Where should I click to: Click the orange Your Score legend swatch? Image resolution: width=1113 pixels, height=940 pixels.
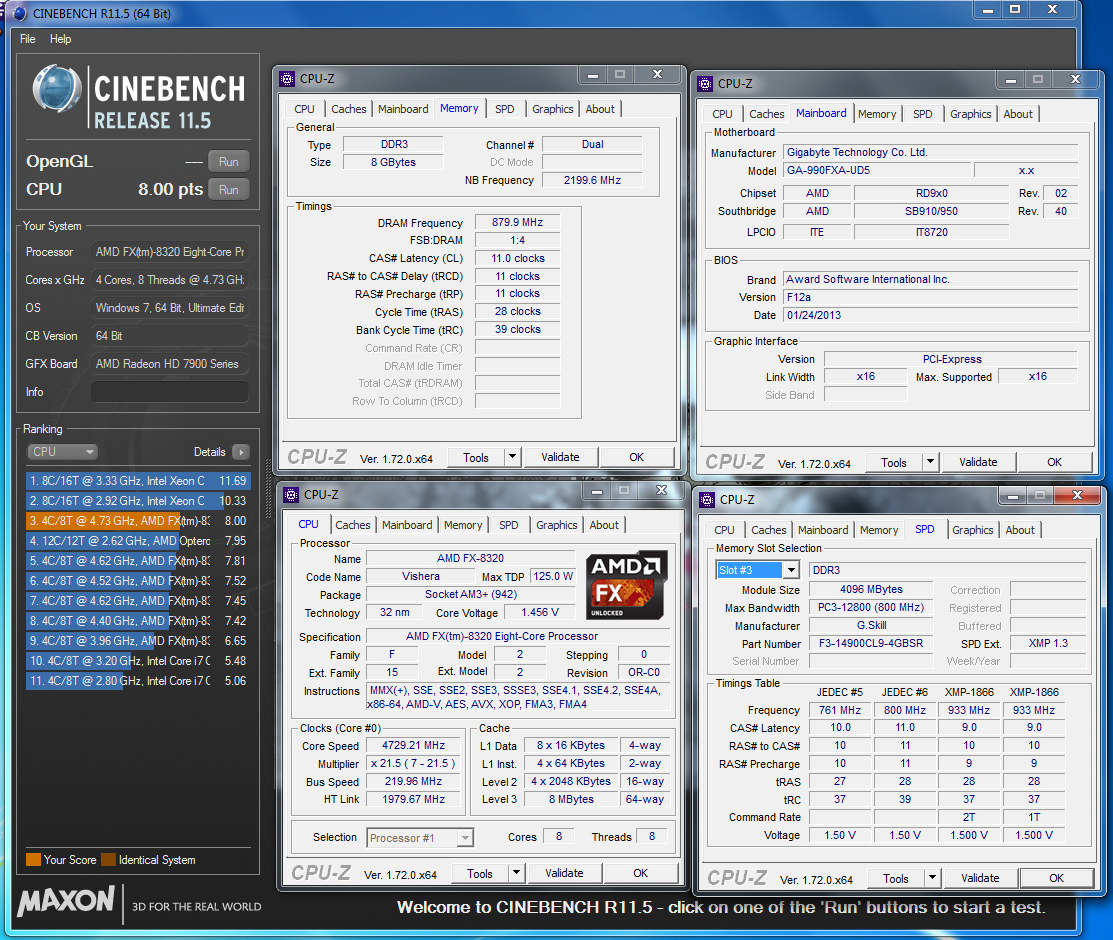point(33,860)
